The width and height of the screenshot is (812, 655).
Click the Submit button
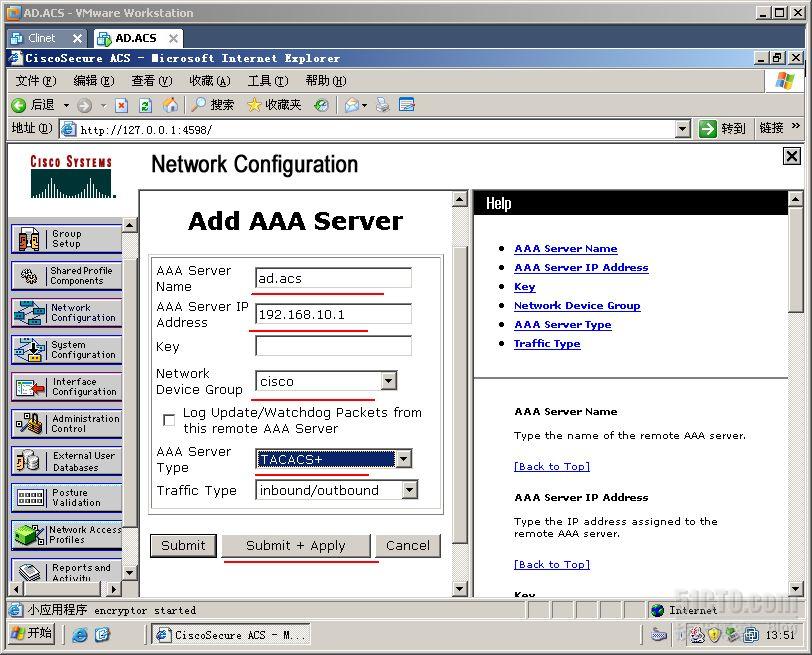[x=183, y=545]
